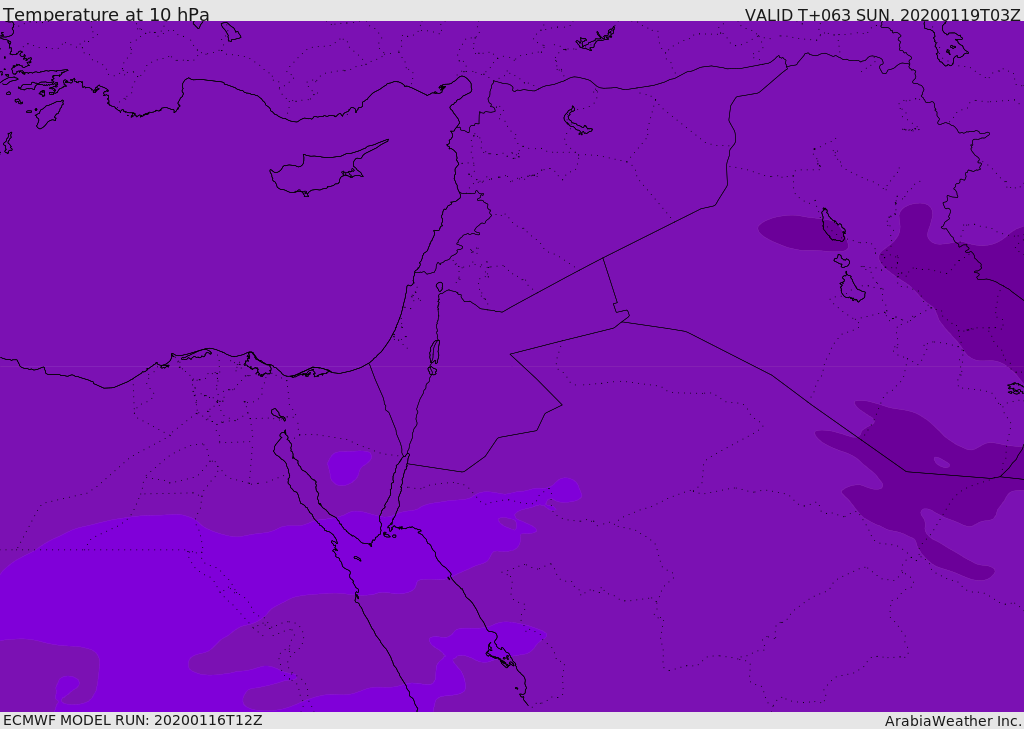Click the Nile Delta coastline lagoon
The height and width of the screenshot is (729, 1024).
pos(258,364)
